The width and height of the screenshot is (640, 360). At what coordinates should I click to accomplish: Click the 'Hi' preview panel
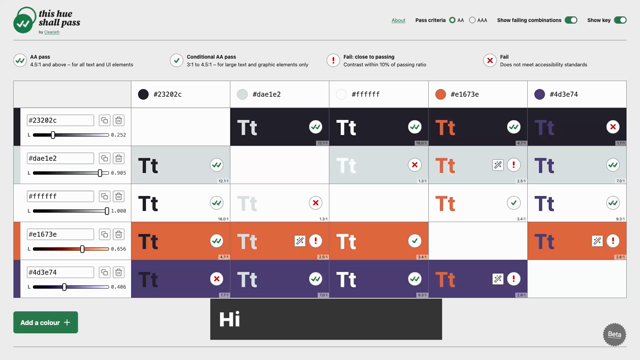[326, 319]
